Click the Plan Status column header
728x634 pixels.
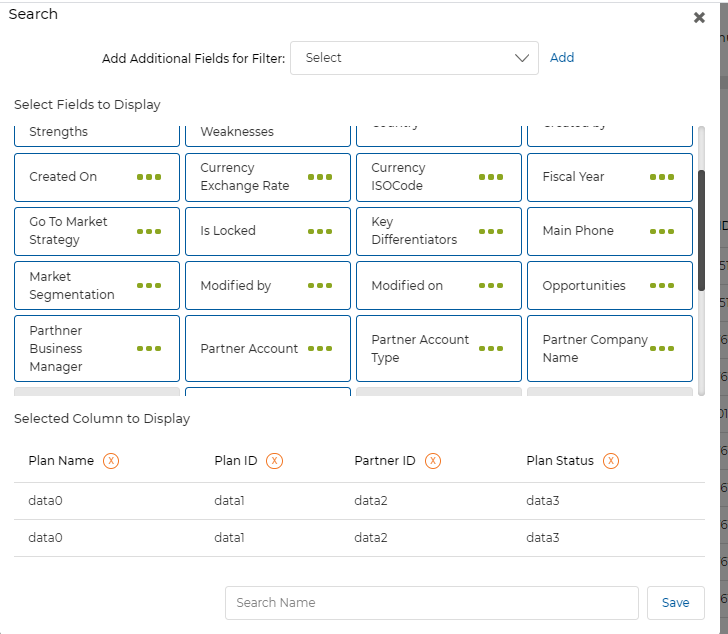tap(560, 461)
